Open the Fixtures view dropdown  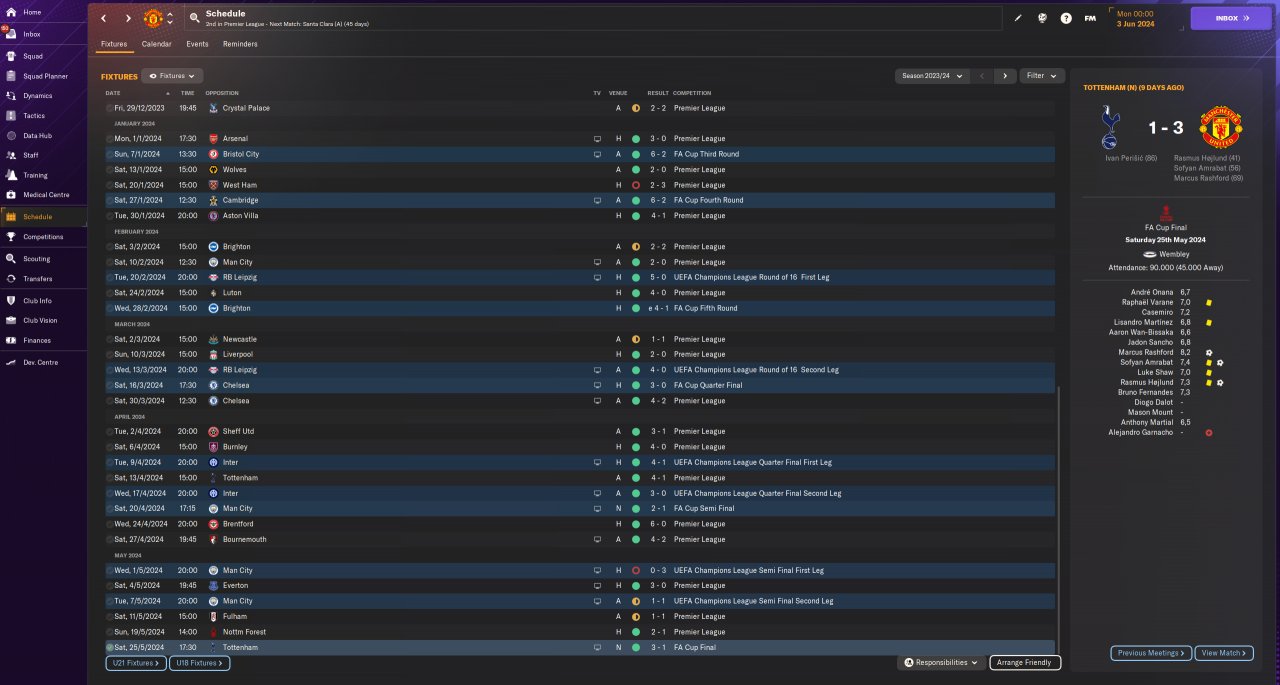(173, 76)
